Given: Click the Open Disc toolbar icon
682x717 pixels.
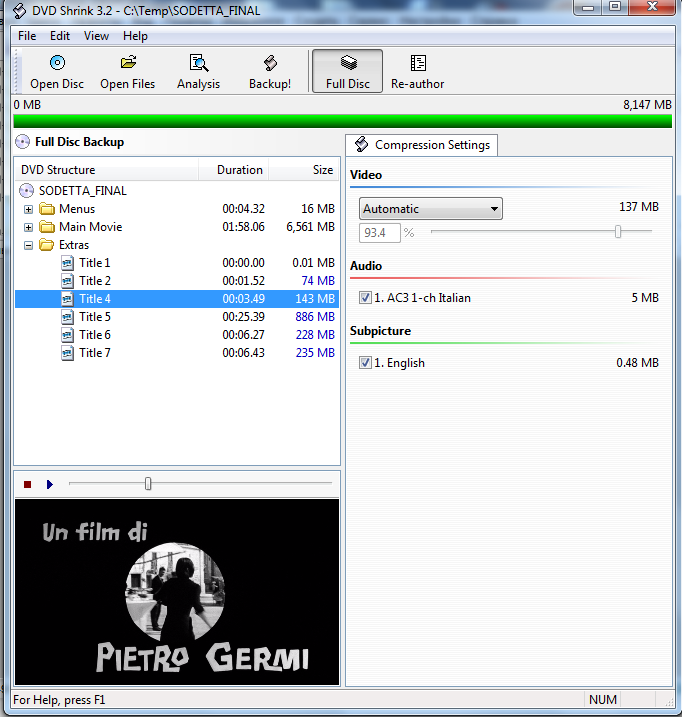Looking at the screenshot, I should tap(57, 63).
